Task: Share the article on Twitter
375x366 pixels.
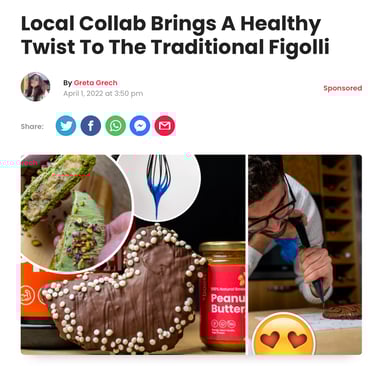Action: [66, 126]
